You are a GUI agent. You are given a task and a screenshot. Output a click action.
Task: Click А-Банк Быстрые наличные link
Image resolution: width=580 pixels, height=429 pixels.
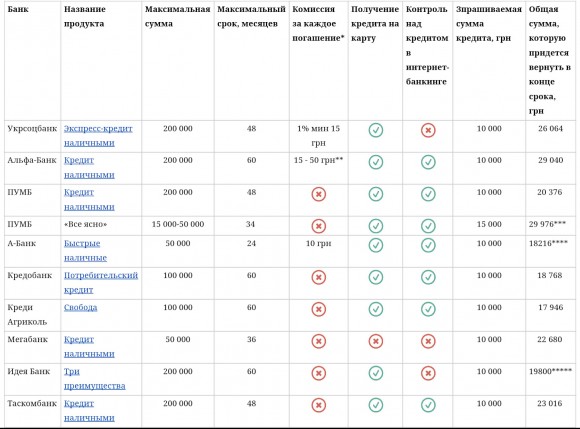tap(85, 251)
